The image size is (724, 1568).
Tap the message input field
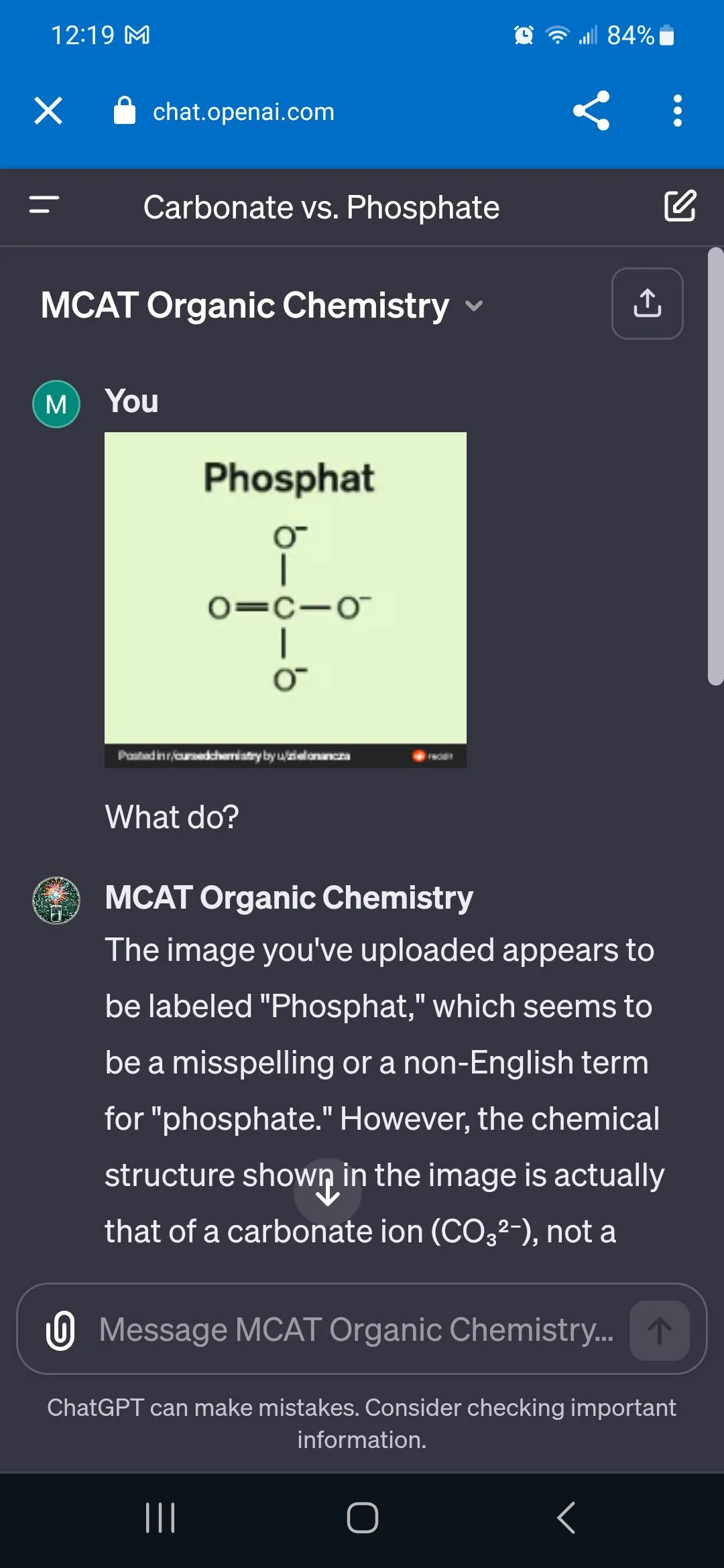click(335, 1329)
